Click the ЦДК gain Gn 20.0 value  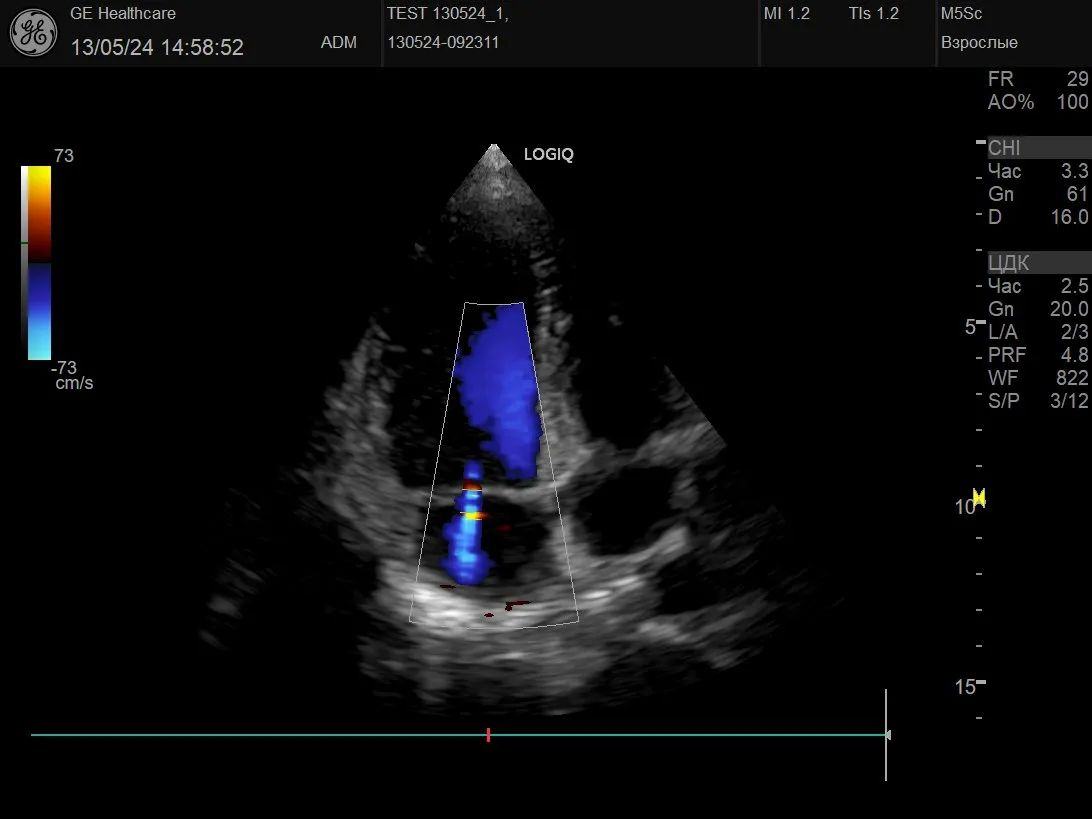[x=1037, y=309]
